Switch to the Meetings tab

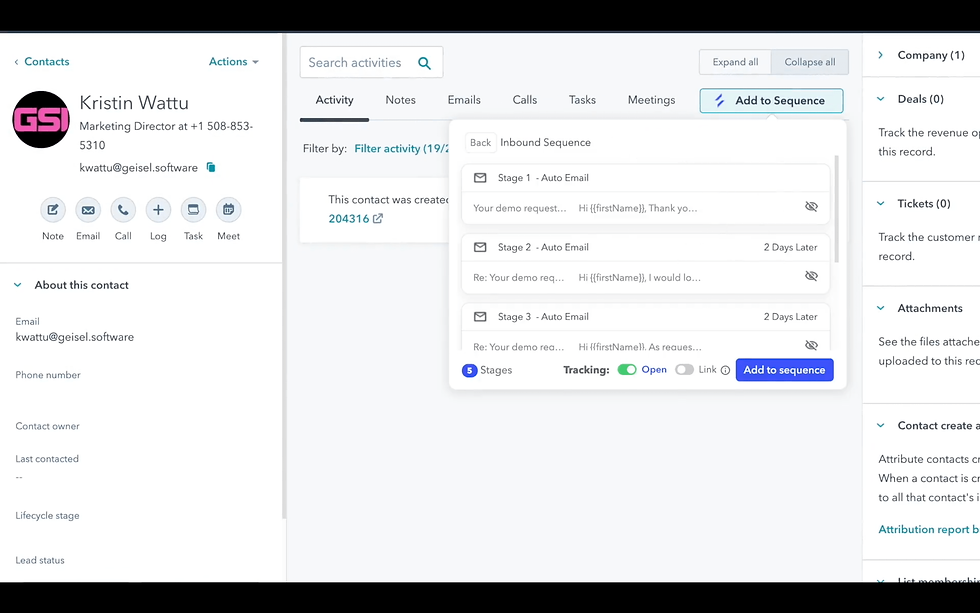(x=651, y=100)
